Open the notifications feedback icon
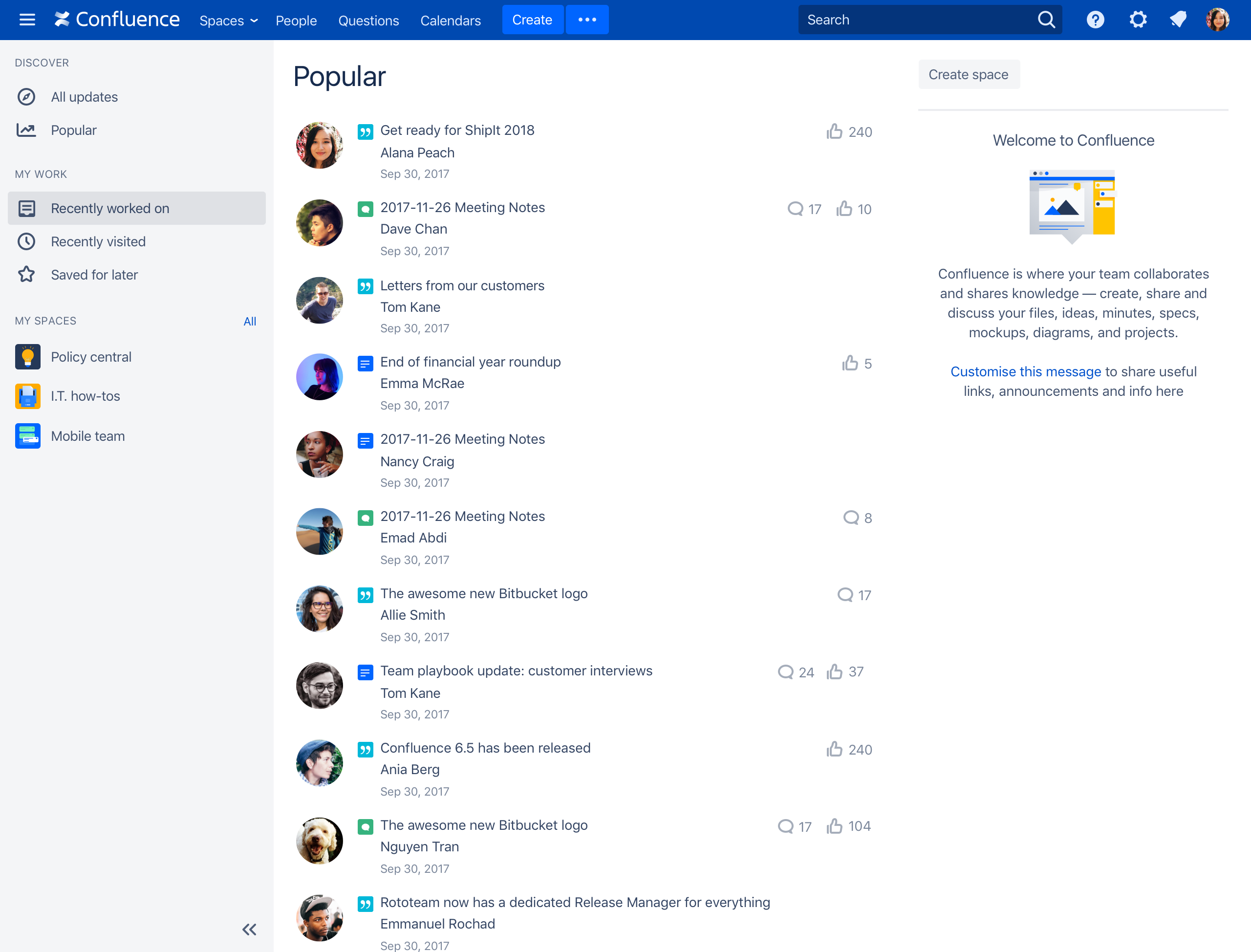Image resolution: width=1251 pixels, height=952 pixels. (x=1178, y=20)
